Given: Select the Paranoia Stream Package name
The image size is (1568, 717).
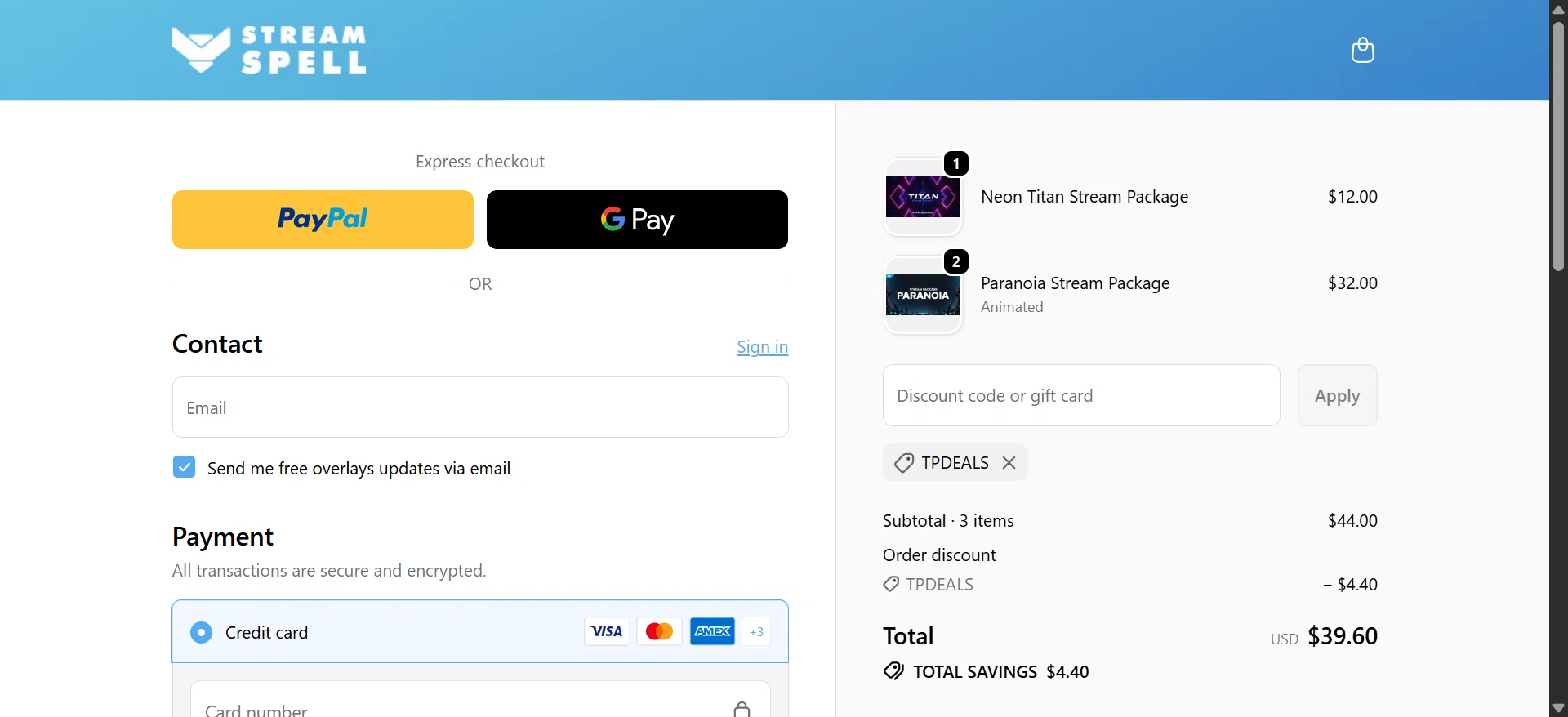Looking at the screenshot, I should (x=1076, y=283).
